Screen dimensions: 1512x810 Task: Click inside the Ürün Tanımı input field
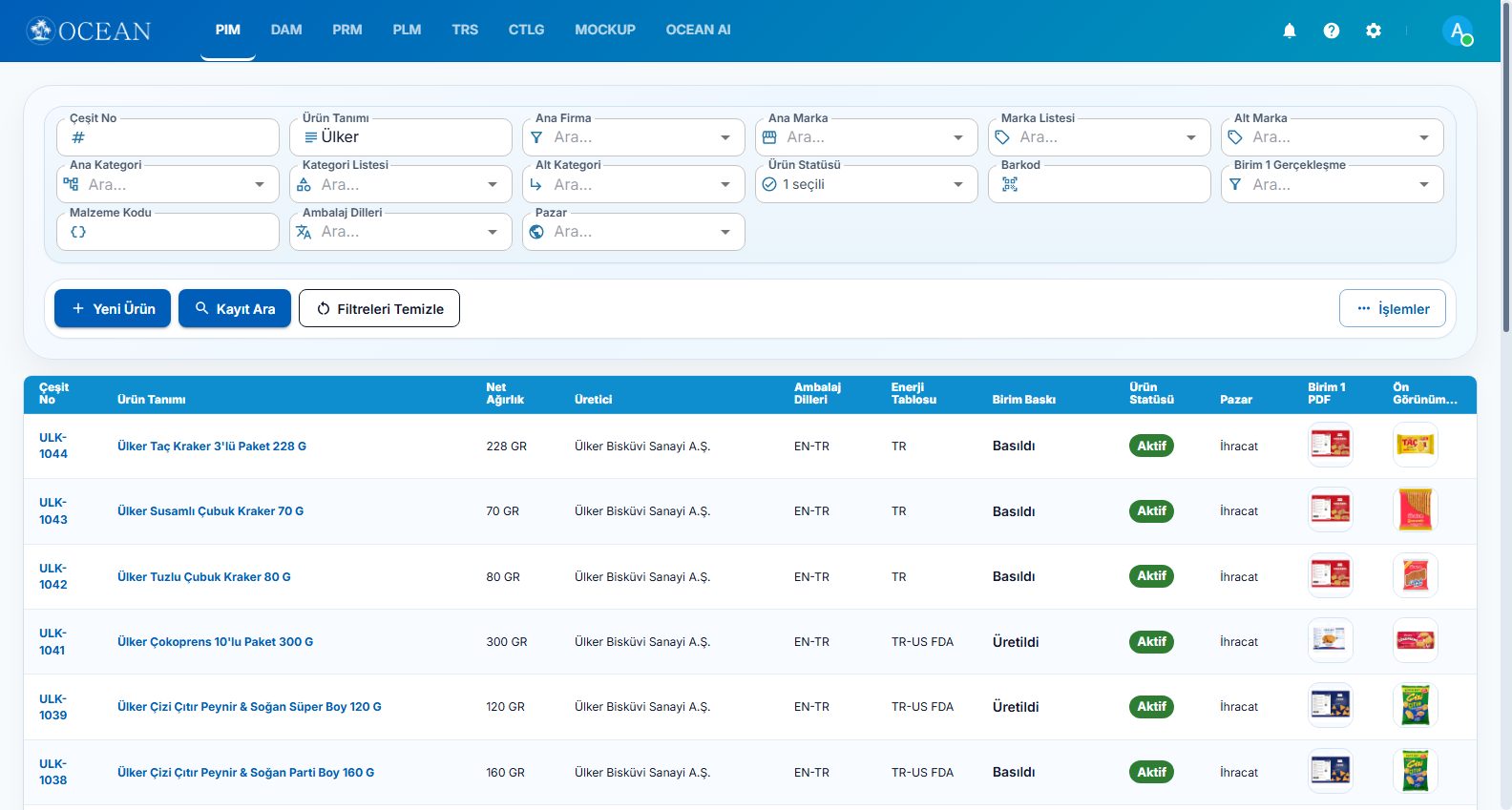coord(401,137)
